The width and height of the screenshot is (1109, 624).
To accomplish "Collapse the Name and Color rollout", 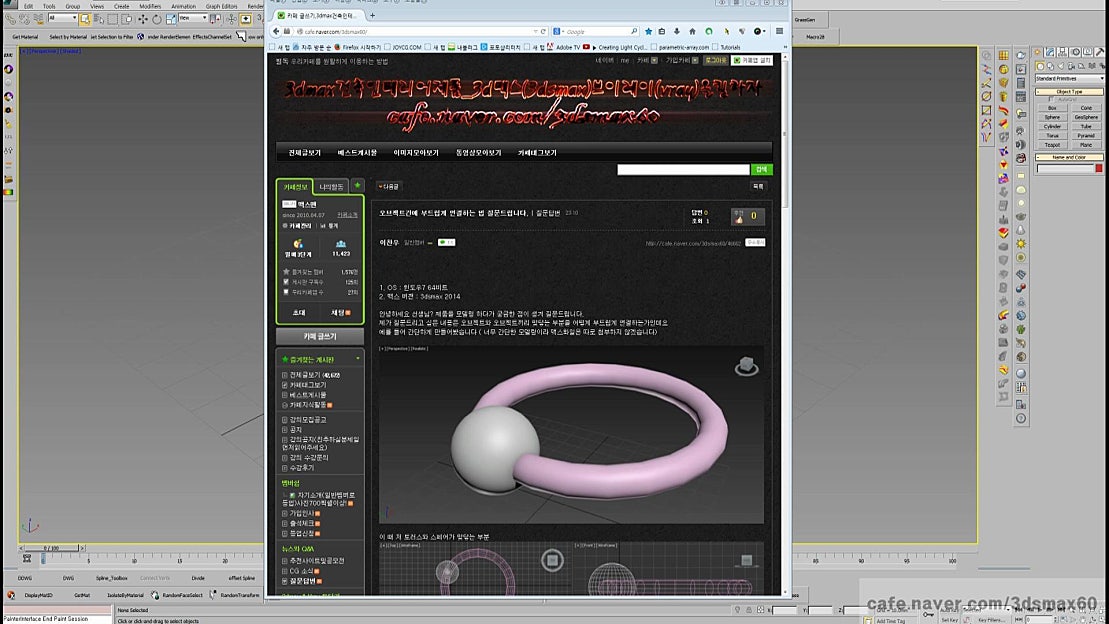I will pos(1069,157).
